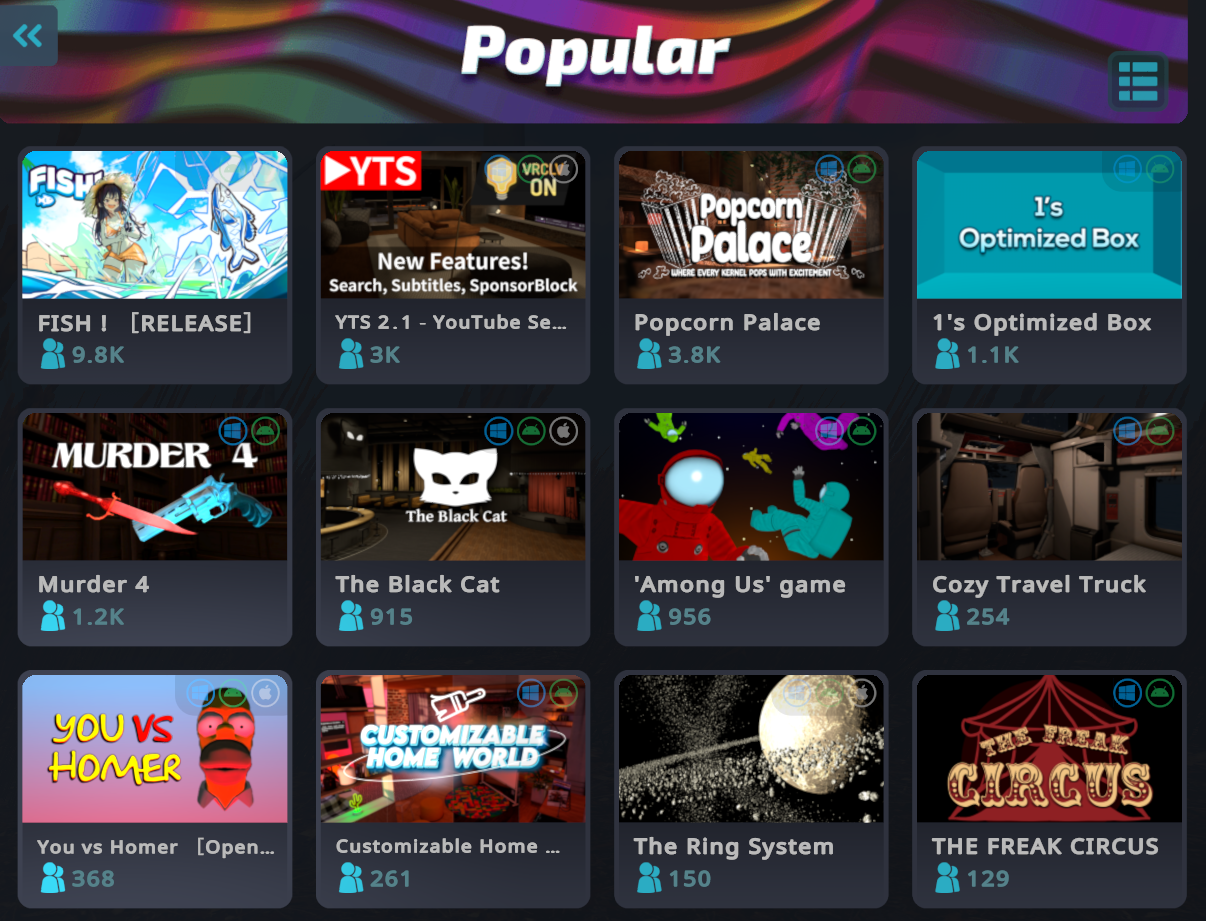Viewport: 1206px width, 921px height.
Task: Open the FISH! [RELEASE] world thumbnail
Action: tap(155, 225)
